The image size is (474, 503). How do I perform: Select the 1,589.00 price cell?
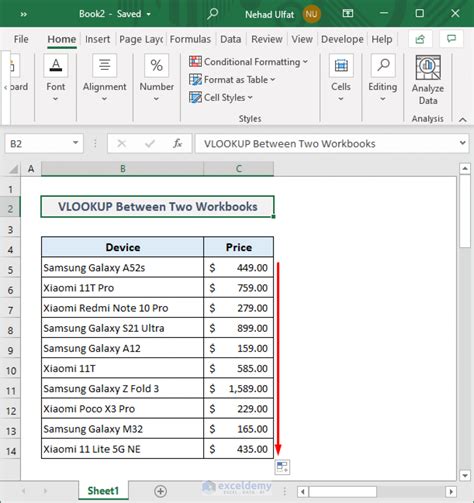tap(239, 389)
